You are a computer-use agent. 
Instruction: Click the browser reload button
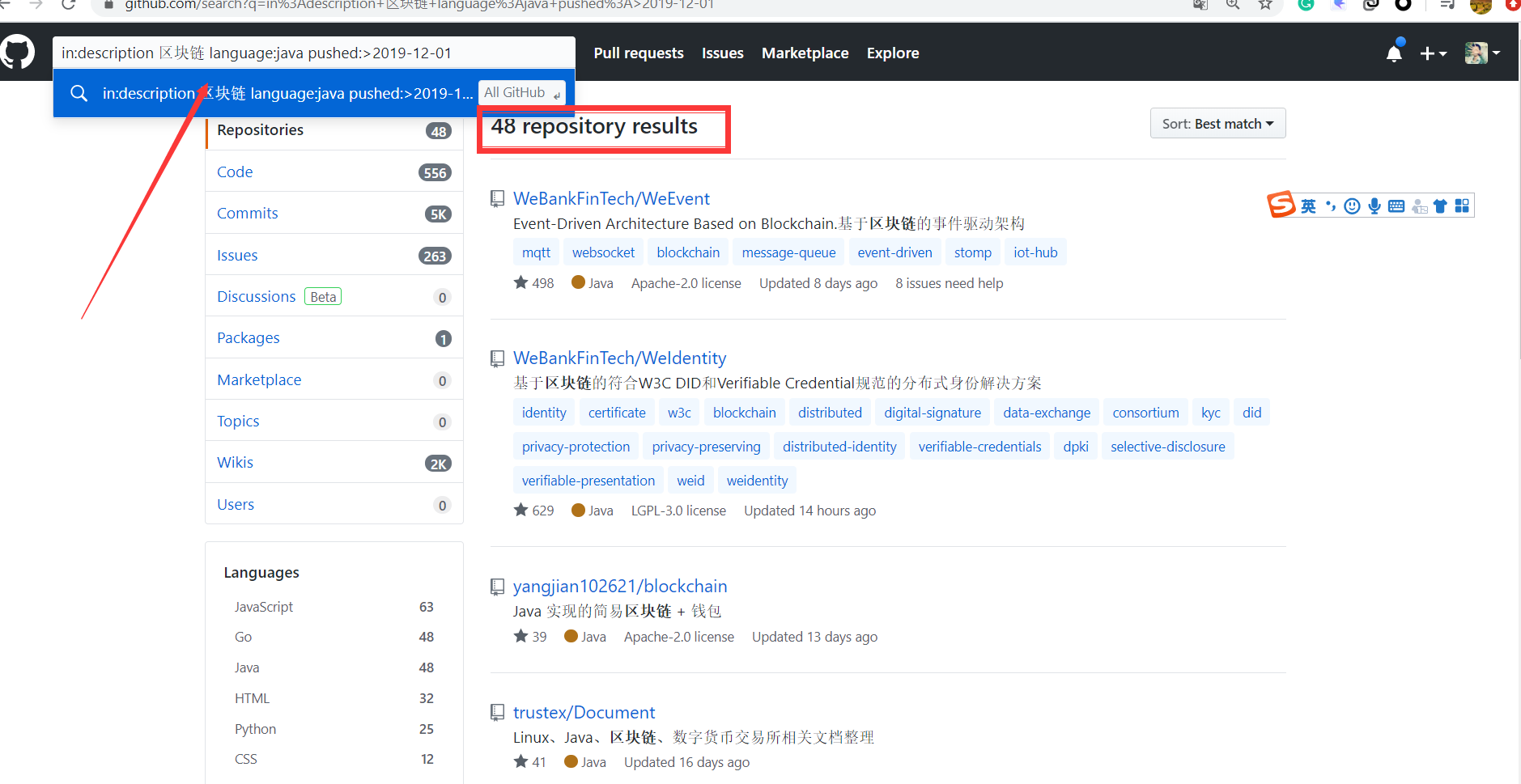(x=70, y=5)
